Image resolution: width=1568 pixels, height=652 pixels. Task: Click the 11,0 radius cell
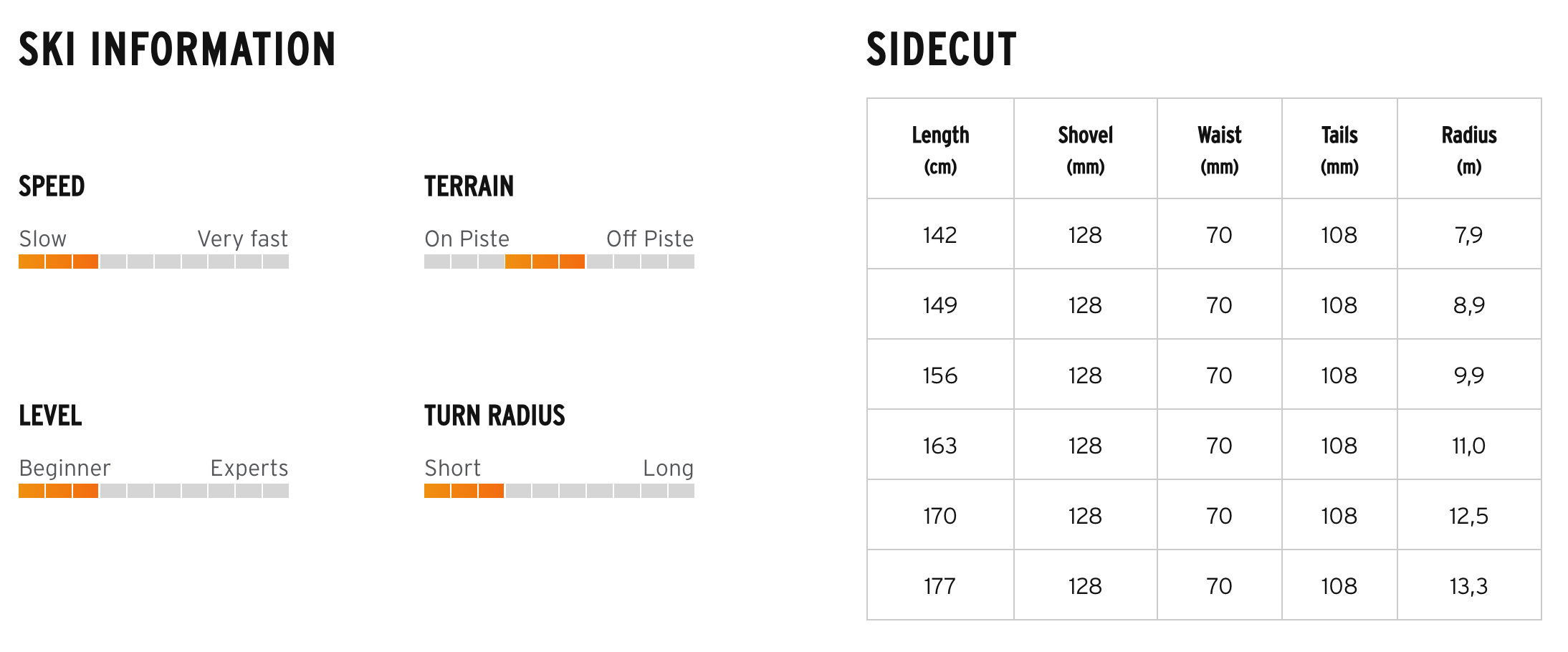pos(1468,446)
